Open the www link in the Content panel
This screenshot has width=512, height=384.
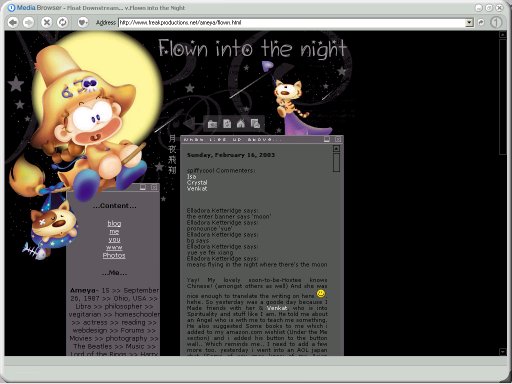tap(114, 247)
